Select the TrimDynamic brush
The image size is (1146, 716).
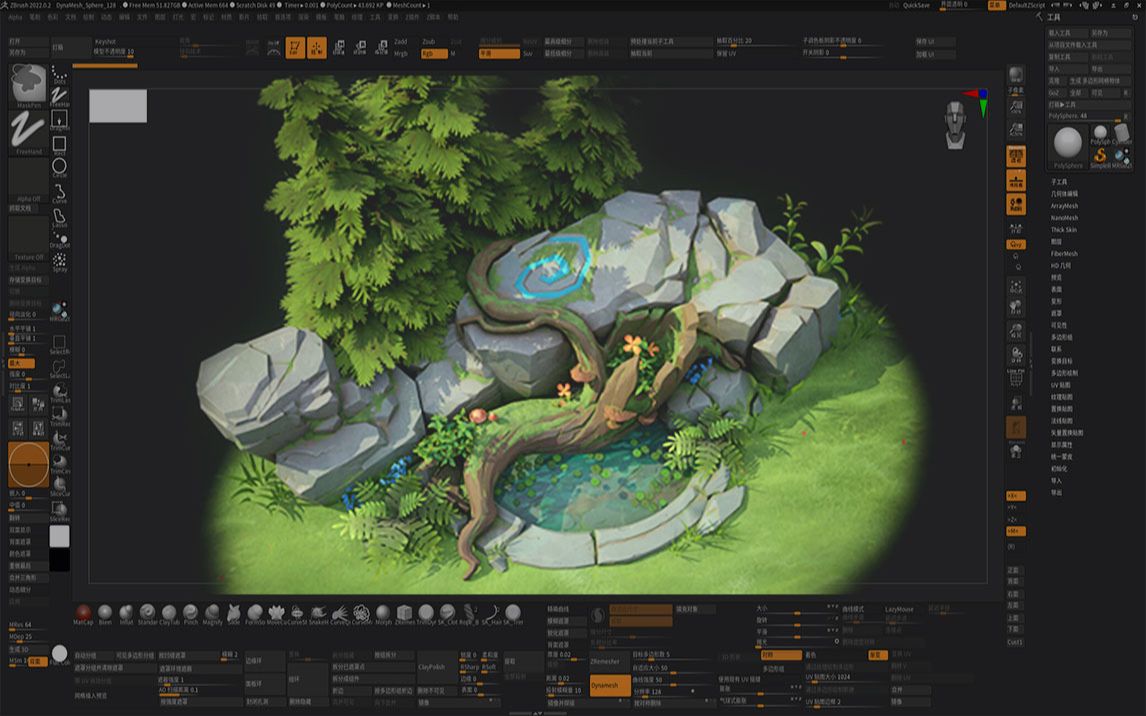click(x=425, y=613)
